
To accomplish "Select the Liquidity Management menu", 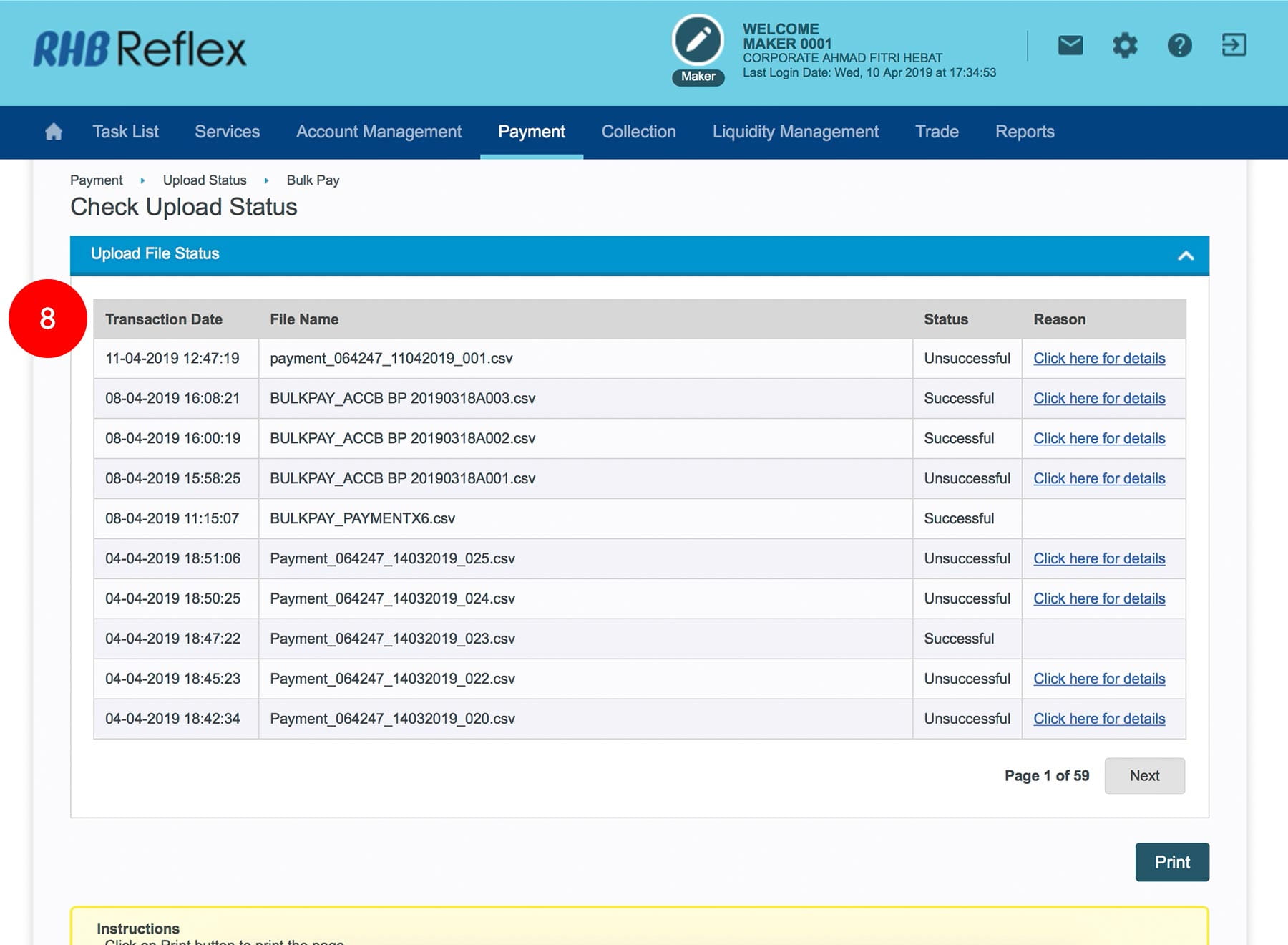I will tap(795, 132).
